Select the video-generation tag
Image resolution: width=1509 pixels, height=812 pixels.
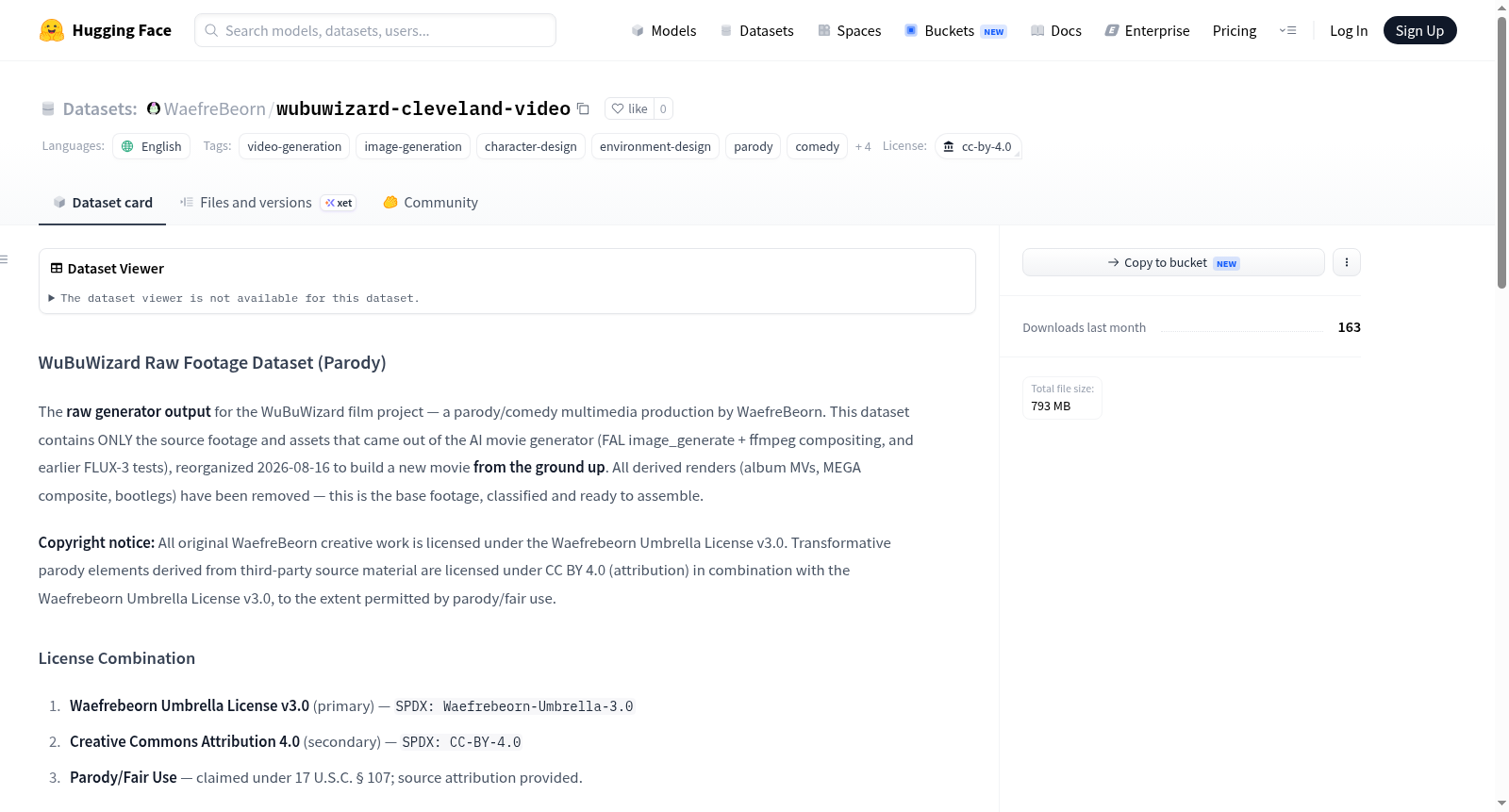tap(294, 146)
